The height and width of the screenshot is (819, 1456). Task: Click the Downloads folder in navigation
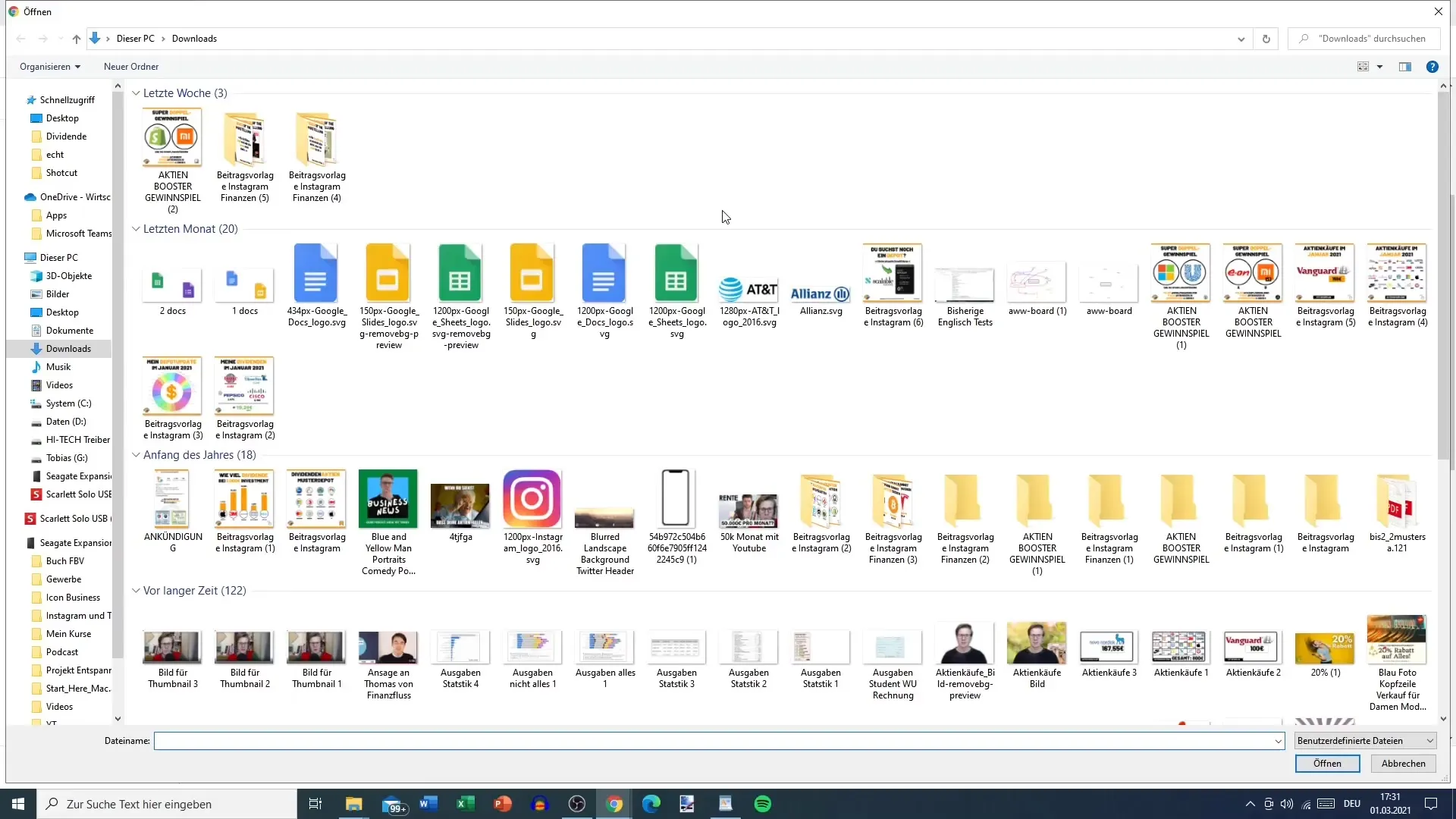(x=68, y=348)
